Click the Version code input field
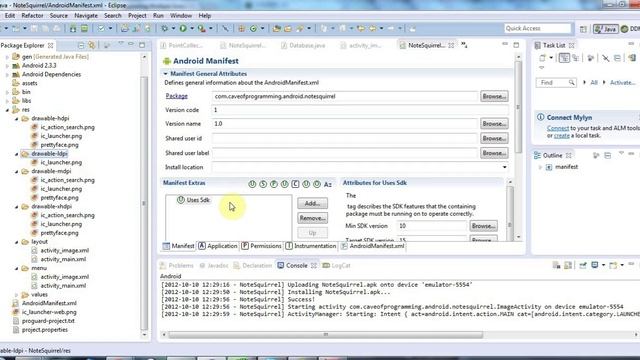640x360 pixels. click(x=360, y=110)
